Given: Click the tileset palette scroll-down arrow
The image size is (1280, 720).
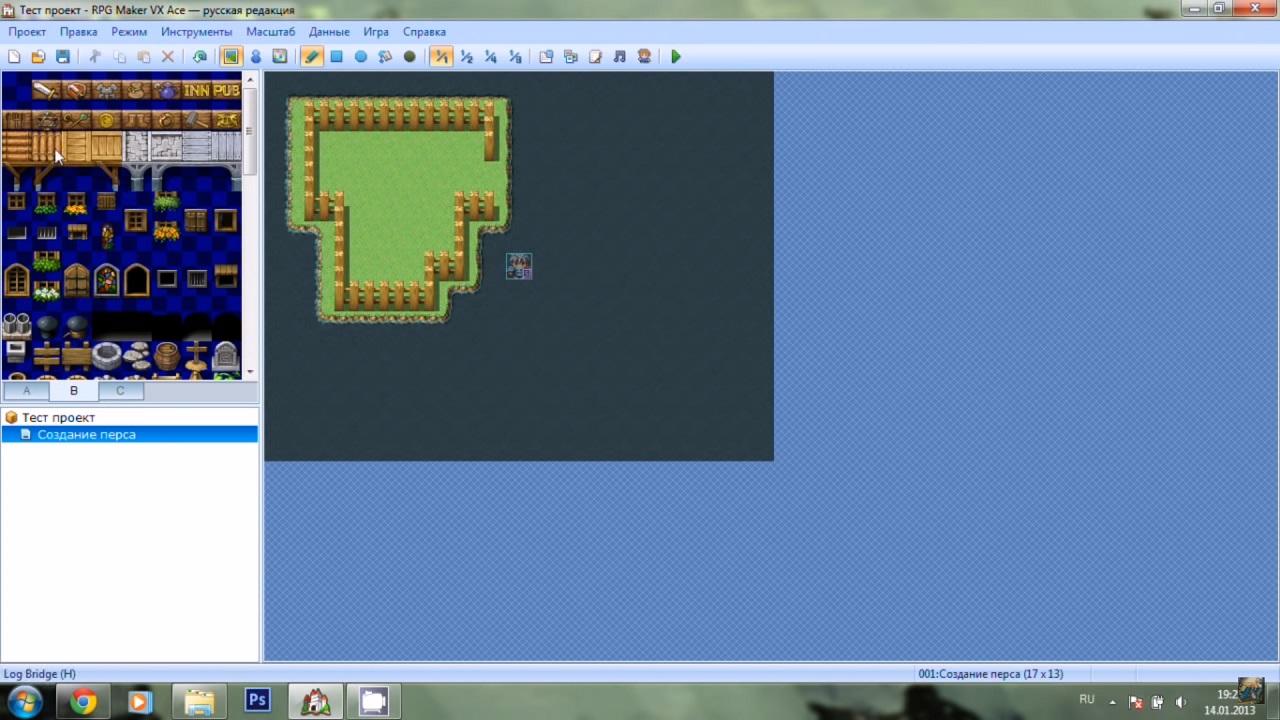Looking at the screenshot, I should (251, 372).
